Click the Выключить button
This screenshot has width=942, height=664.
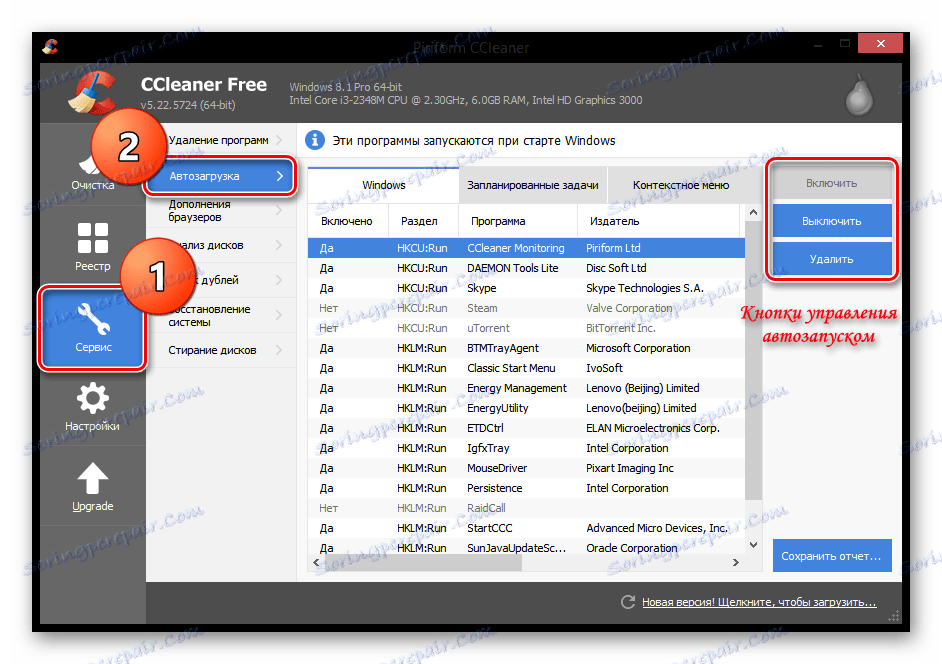pyautogui.click(x=831, y=221)
